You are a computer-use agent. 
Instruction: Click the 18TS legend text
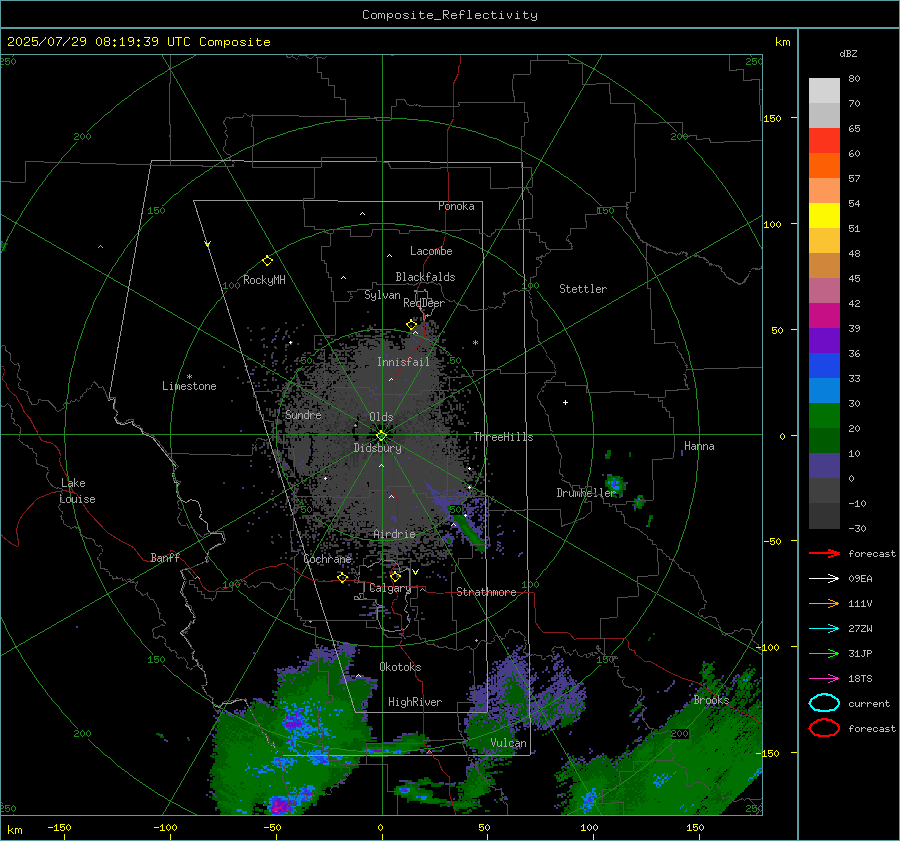click(860, 679)
